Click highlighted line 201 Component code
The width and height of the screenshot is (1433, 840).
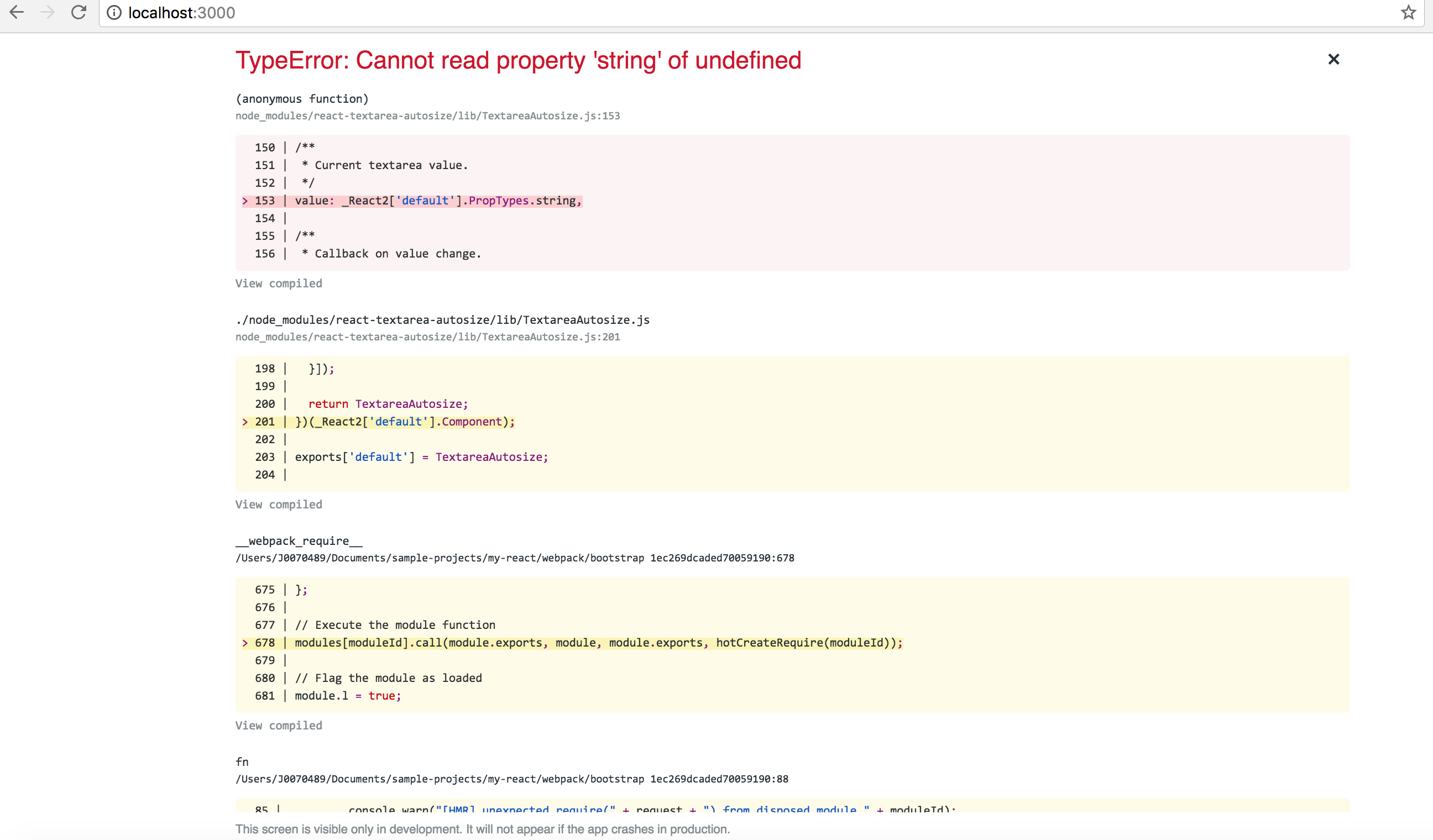(x=404, y=422)
